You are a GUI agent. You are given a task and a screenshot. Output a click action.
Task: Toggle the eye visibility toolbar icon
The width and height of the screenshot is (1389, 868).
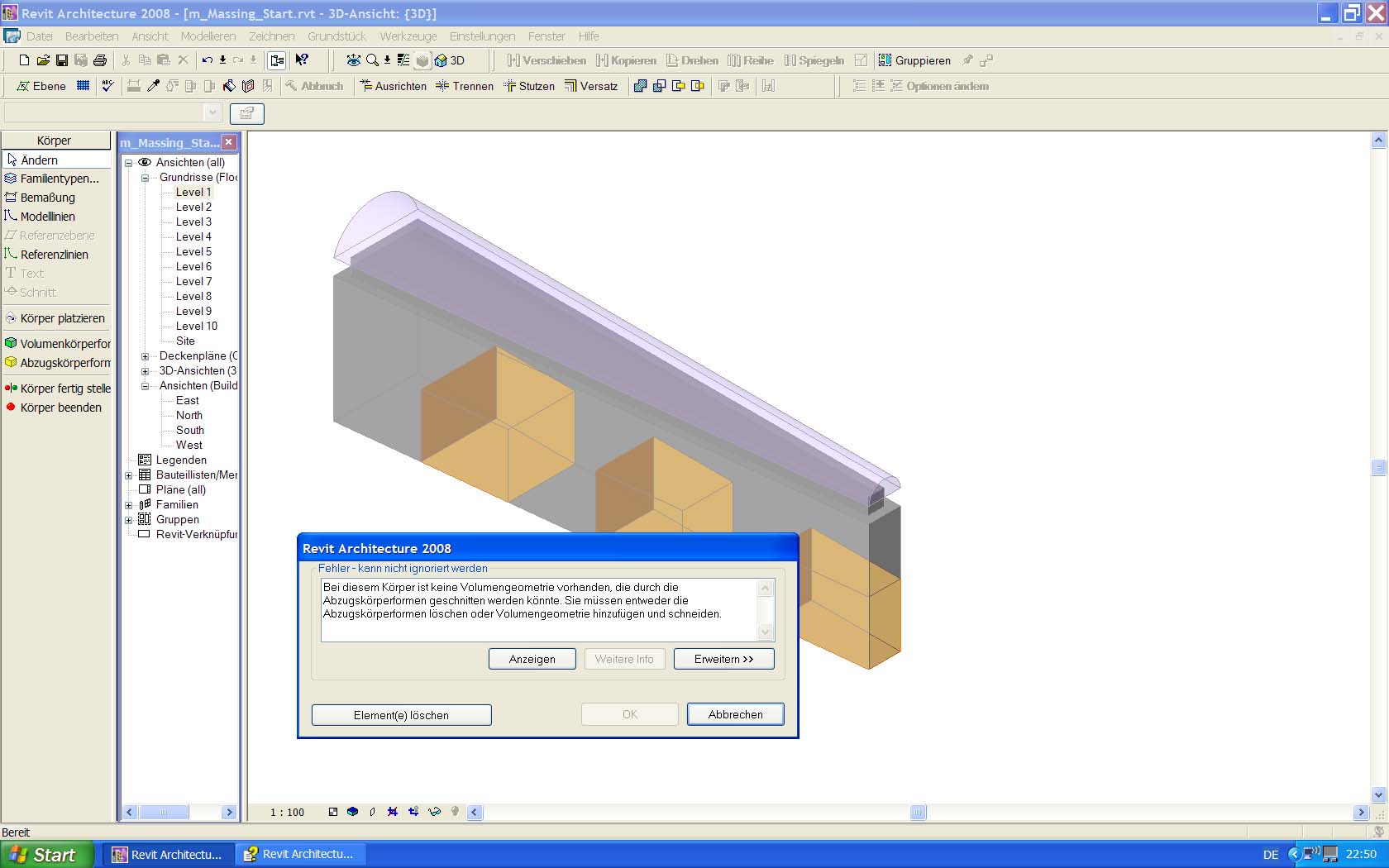(x=353, y=60)
